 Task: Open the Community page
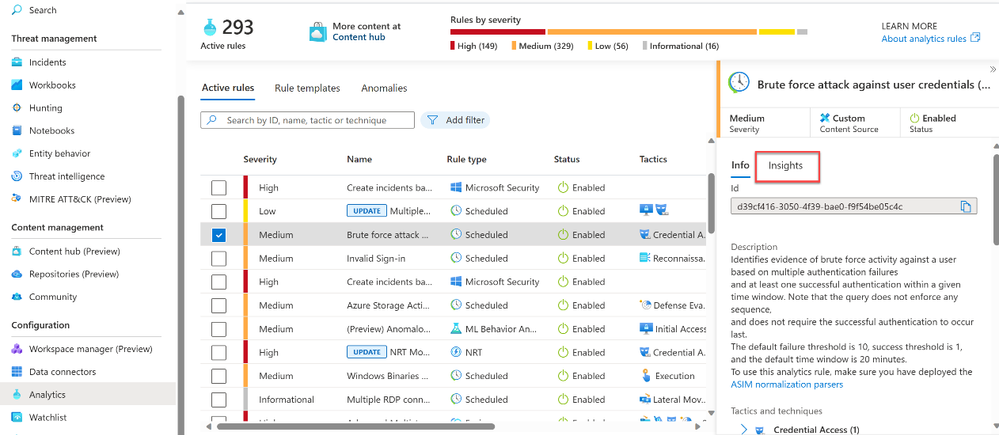[x=53, y=297]
